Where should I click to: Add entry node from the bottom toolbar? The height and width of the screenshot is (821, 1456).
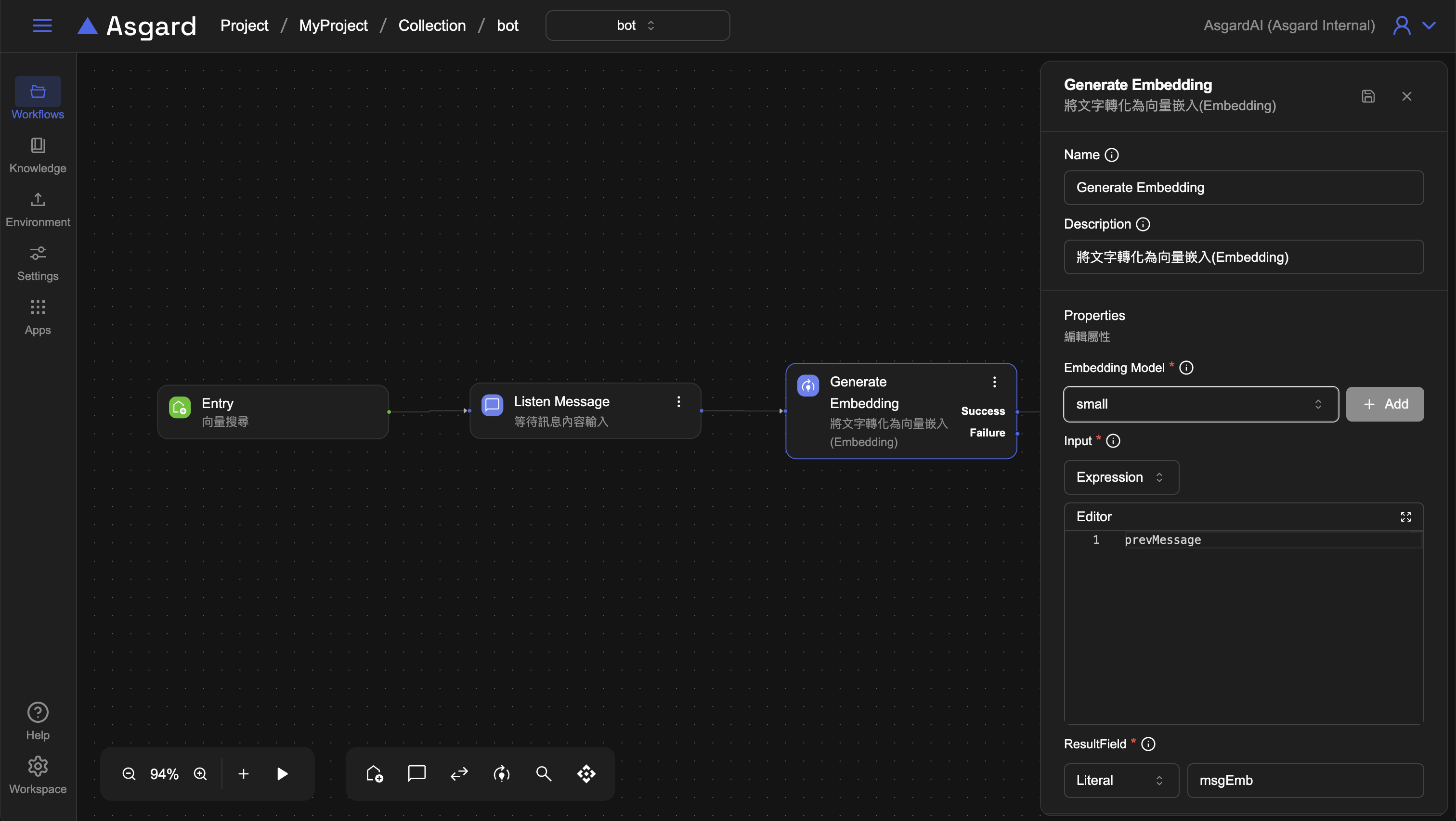[x=374, y=773]
